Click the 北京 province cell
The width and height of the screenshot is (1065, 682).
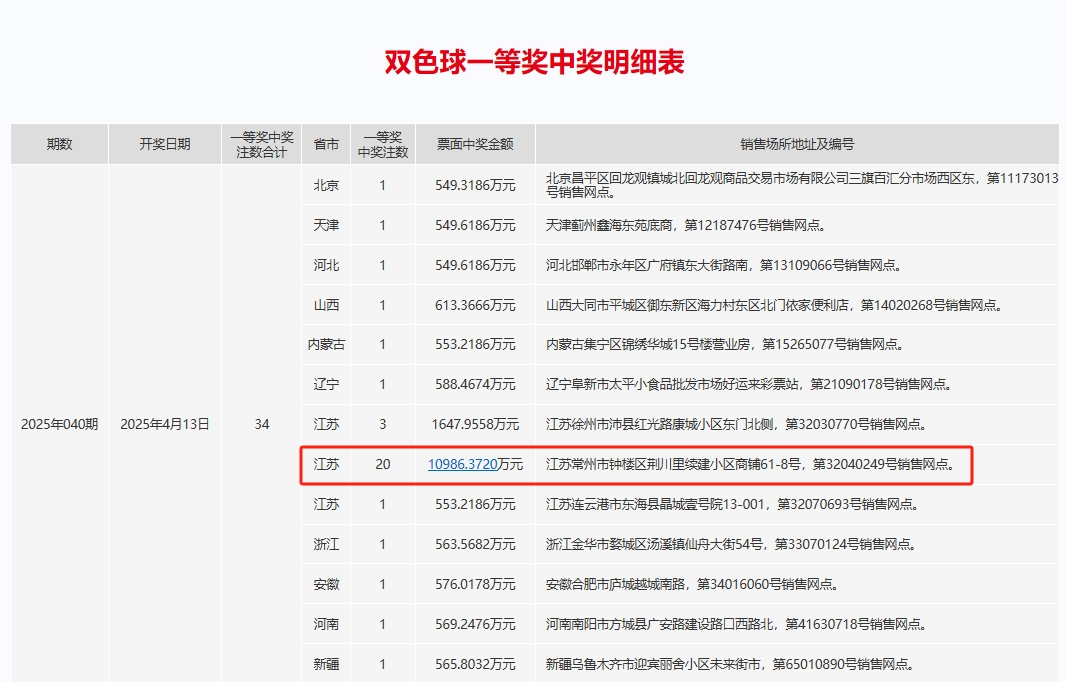[x=326, y=185]
